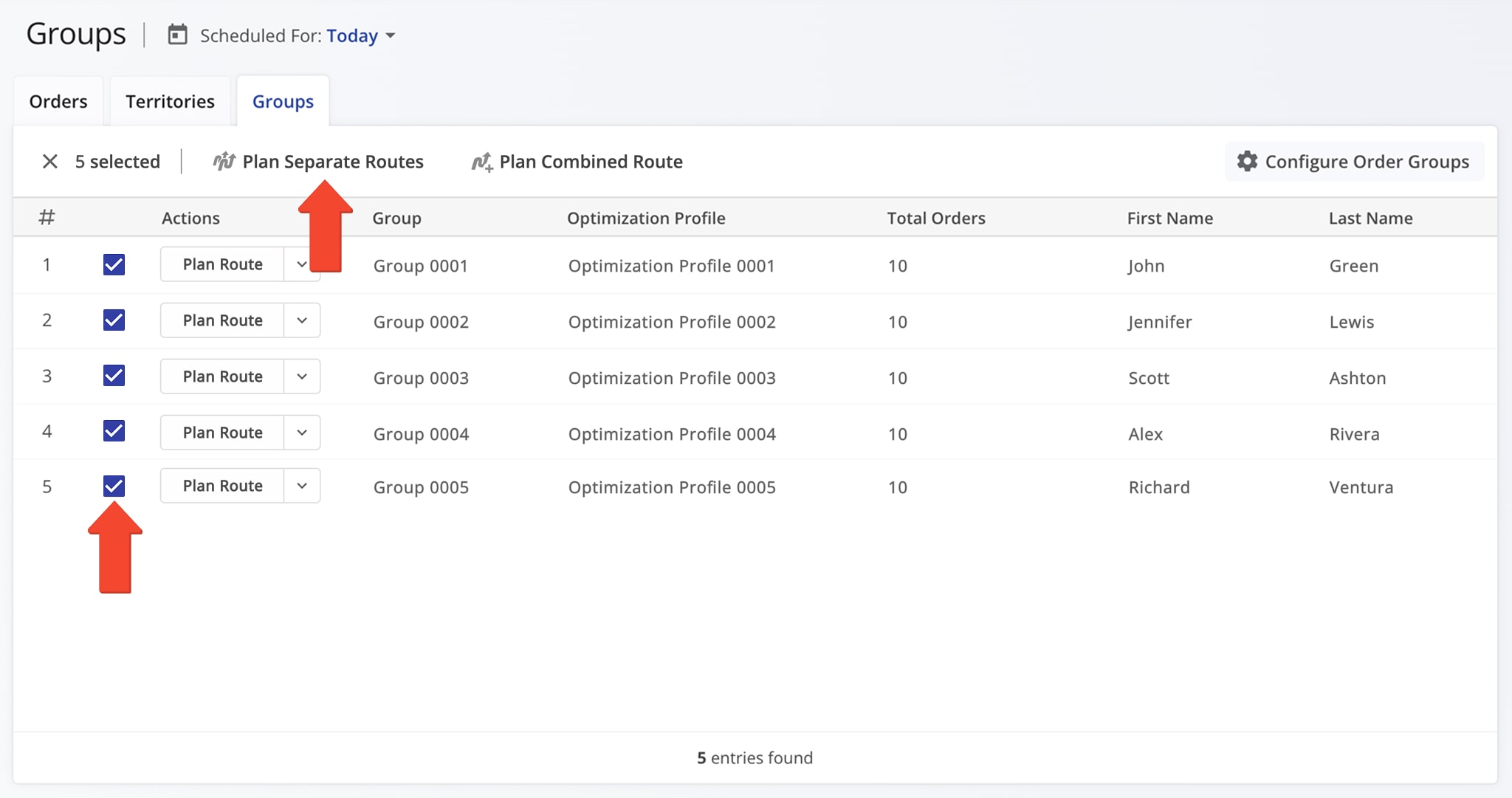Click the Plan Separate Routes icon
Image resolution: width=1512 pixels, height=798 pixels.
[x=224, y=161]
